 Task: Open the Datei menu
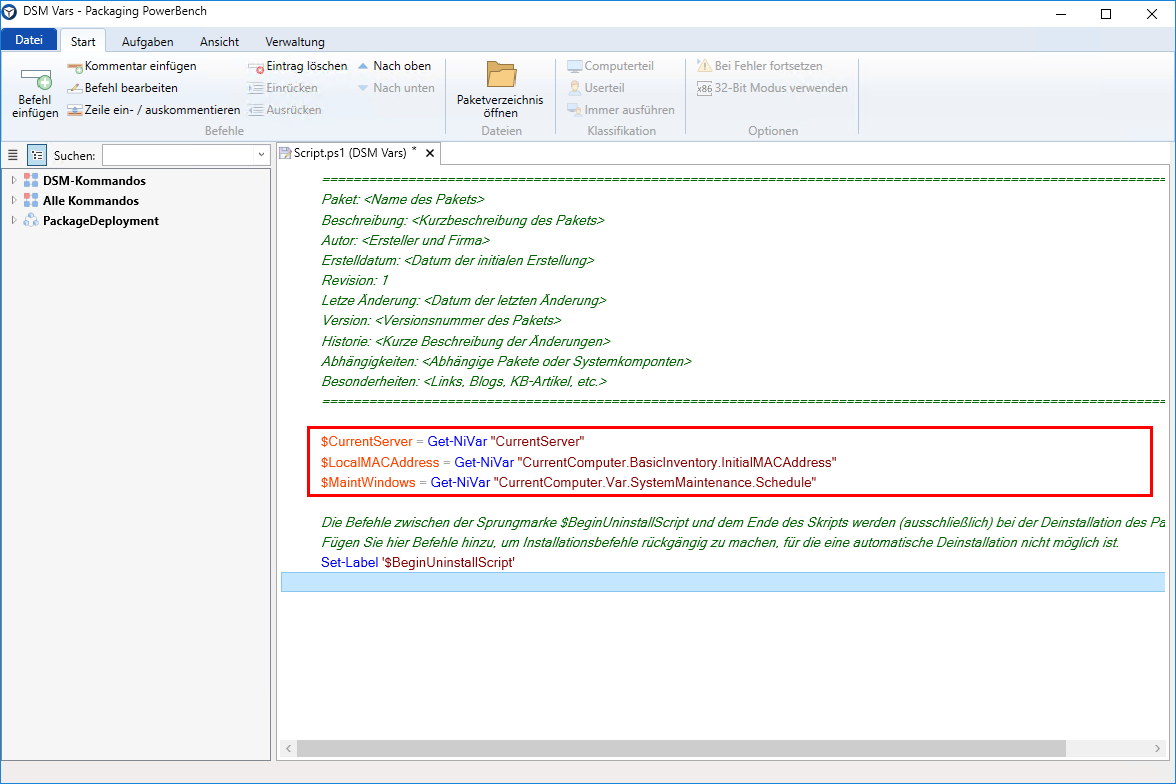(29, 41)
